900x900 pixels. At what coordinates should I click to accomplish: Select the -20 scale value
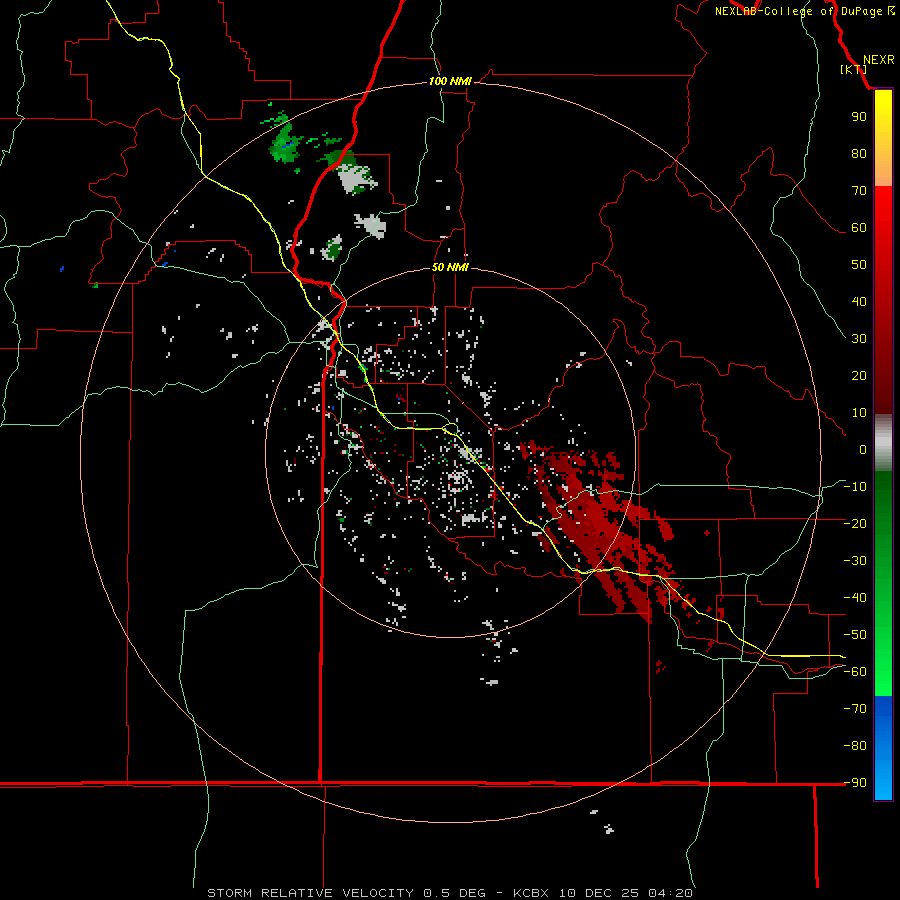[855, 524]
